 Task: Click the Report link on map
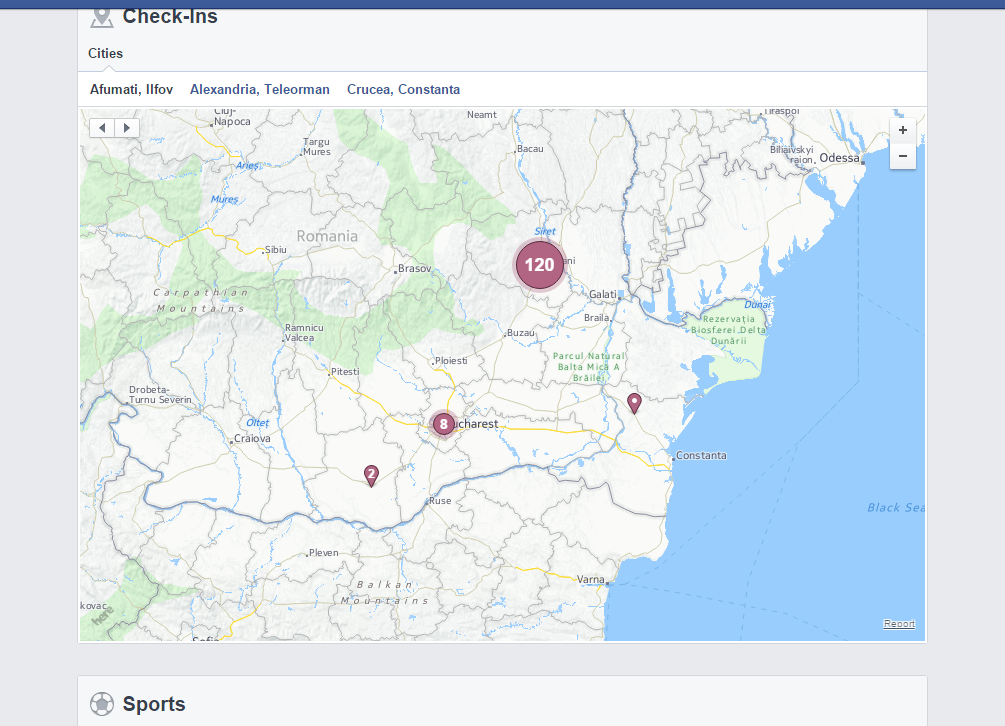pos(899,623)
